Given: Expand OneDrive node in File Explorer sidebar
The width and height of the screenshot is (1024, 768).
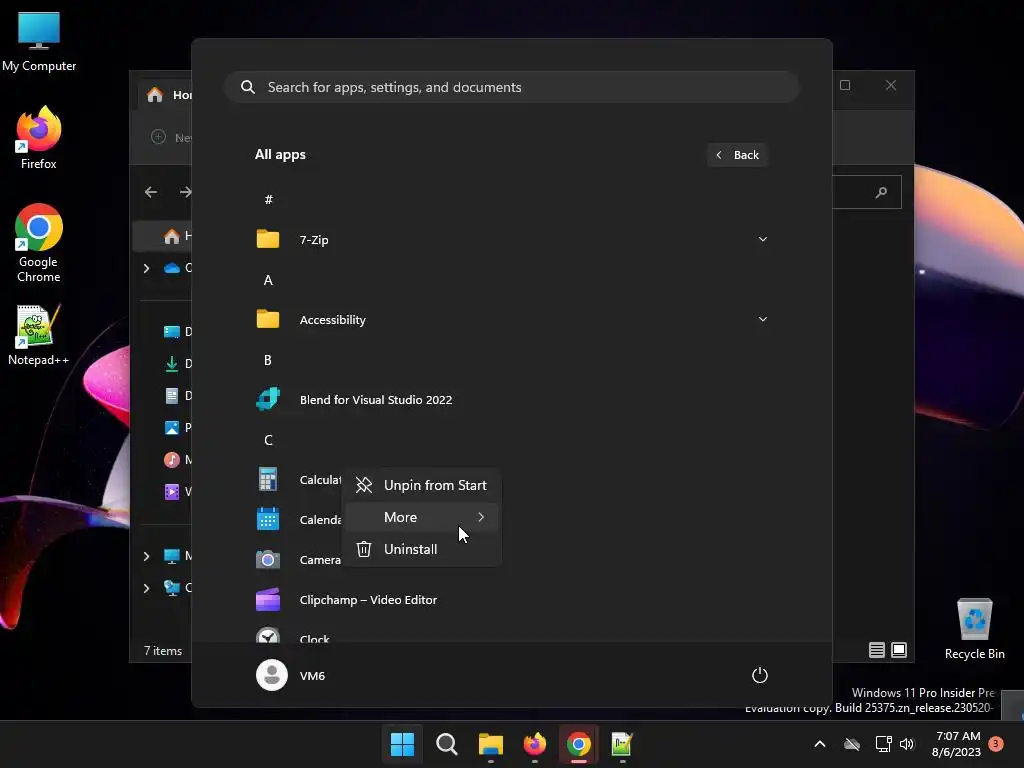Looking at the screenshot, I should [146, 268].
